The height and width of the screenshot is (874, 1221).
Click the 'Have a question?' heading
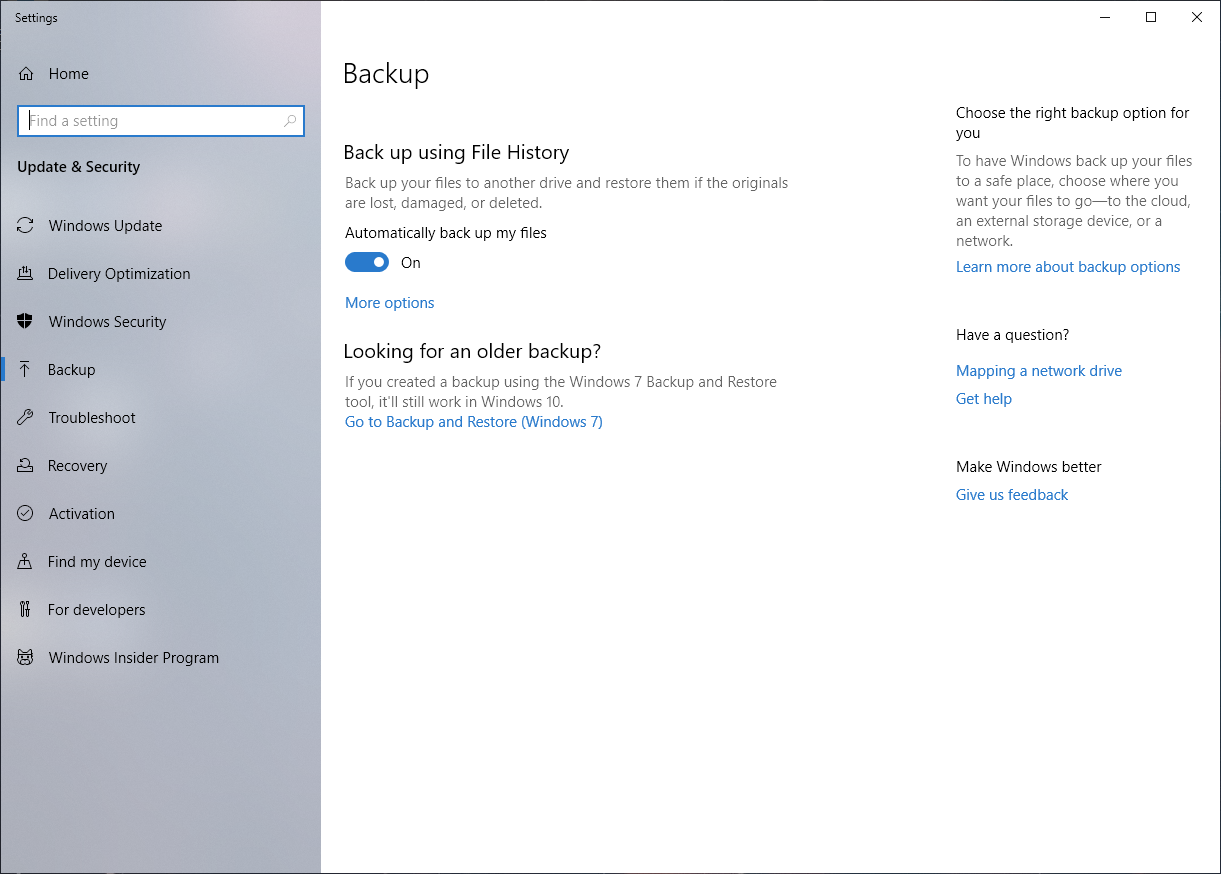[x=1013, y=335]
